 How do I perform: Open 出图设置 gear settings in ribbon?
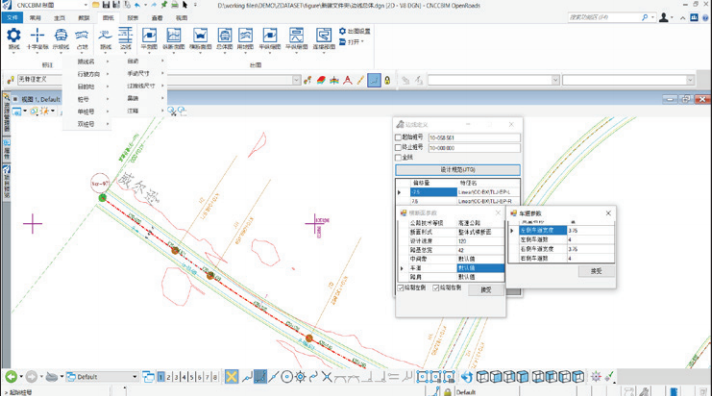tap(355, 31)
